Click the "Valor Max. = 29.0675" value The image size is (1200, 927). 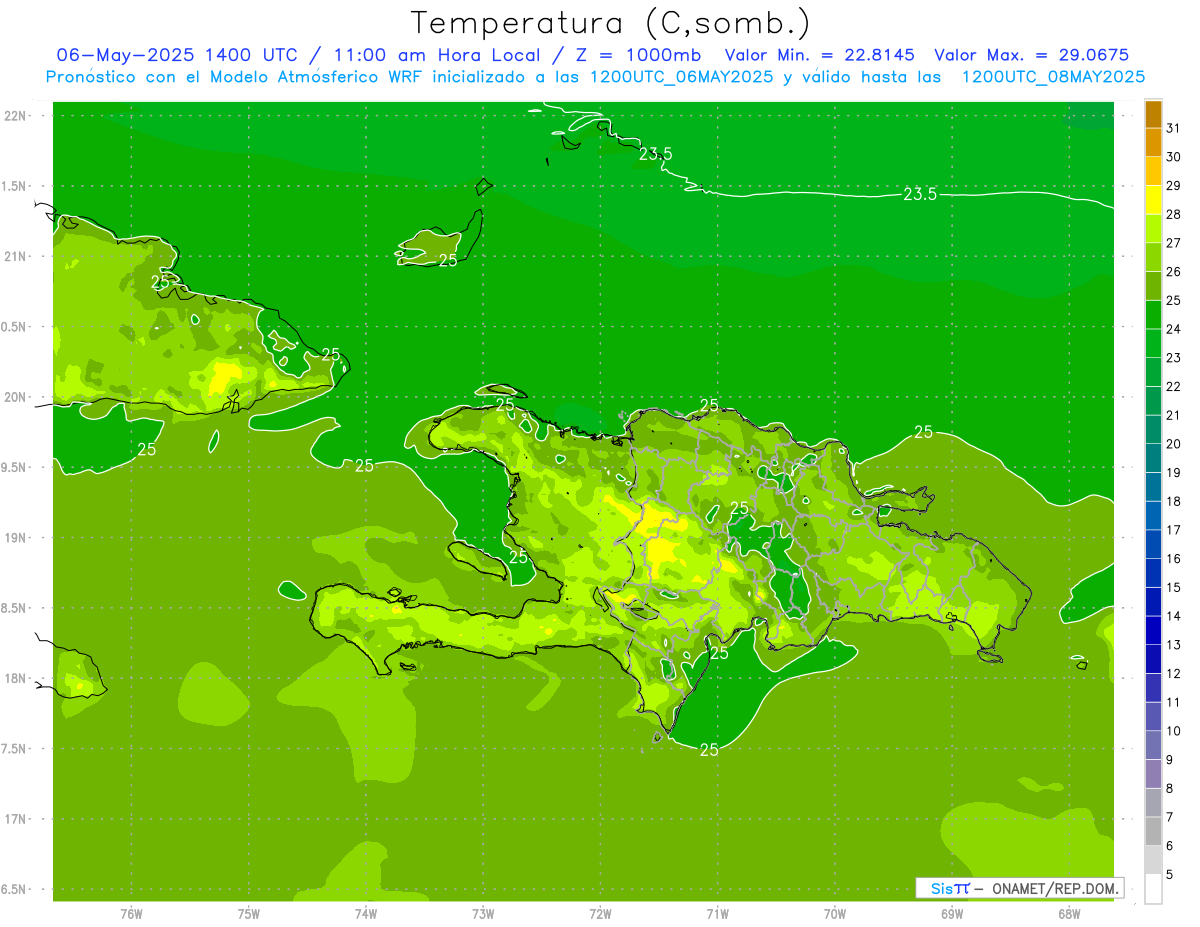[1032, 55]
